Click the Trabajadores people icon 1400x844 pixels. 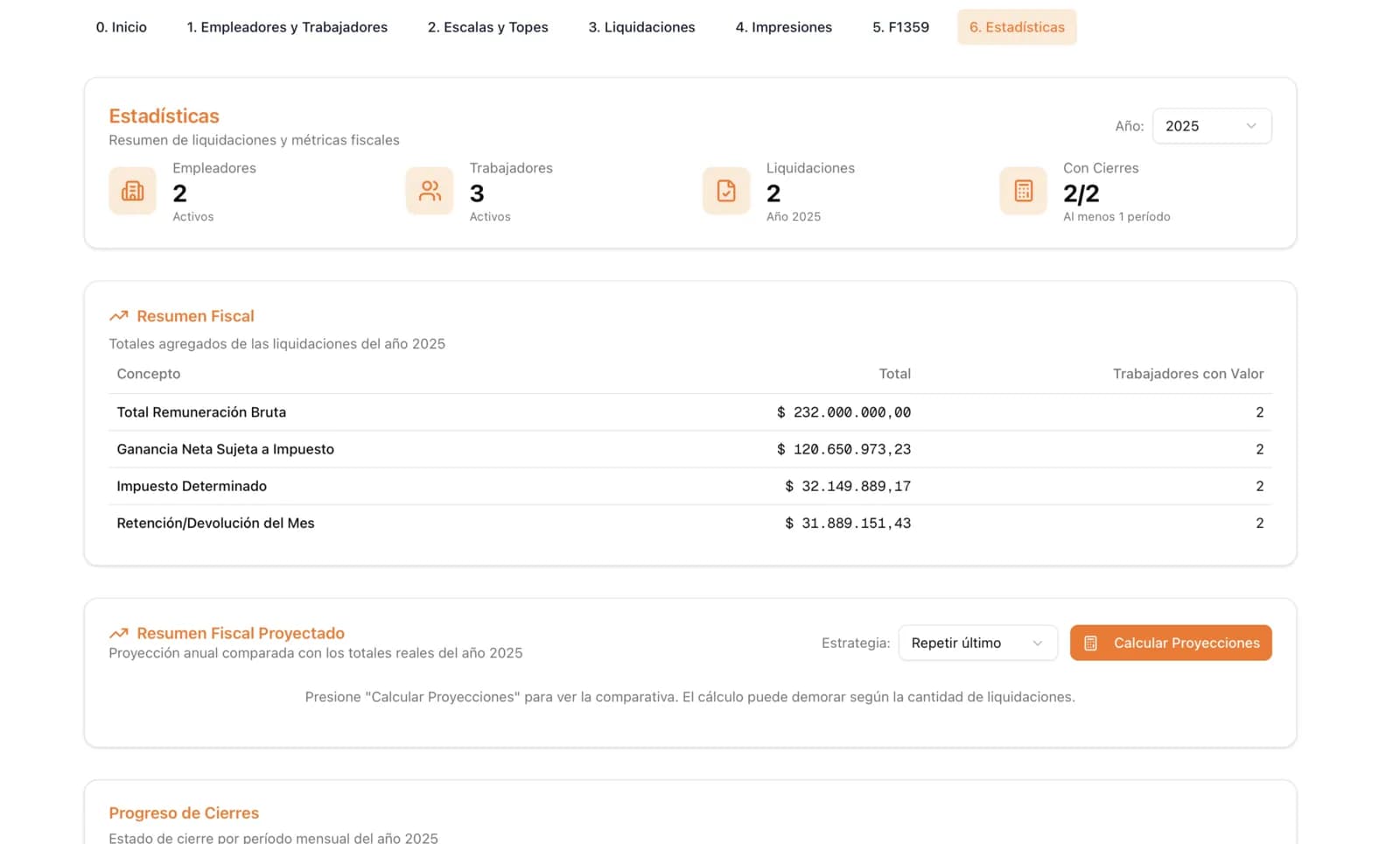pyautogui.click(x=429, y=191)
